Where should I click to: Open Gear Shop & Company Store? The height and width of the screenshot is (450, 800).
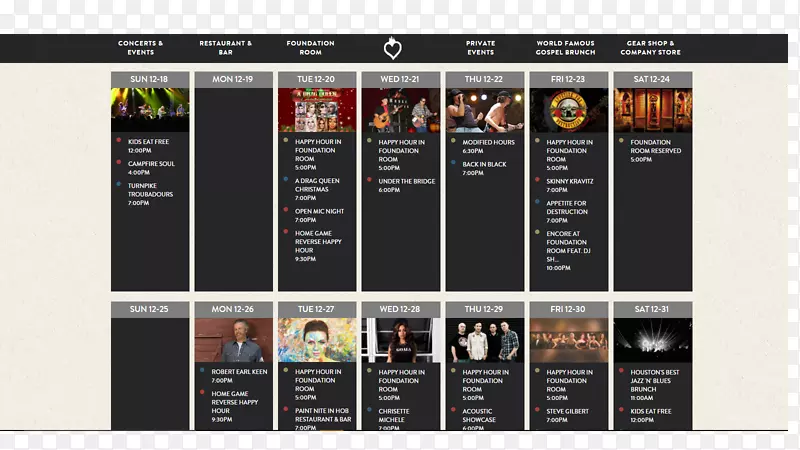tap(651, 48)
